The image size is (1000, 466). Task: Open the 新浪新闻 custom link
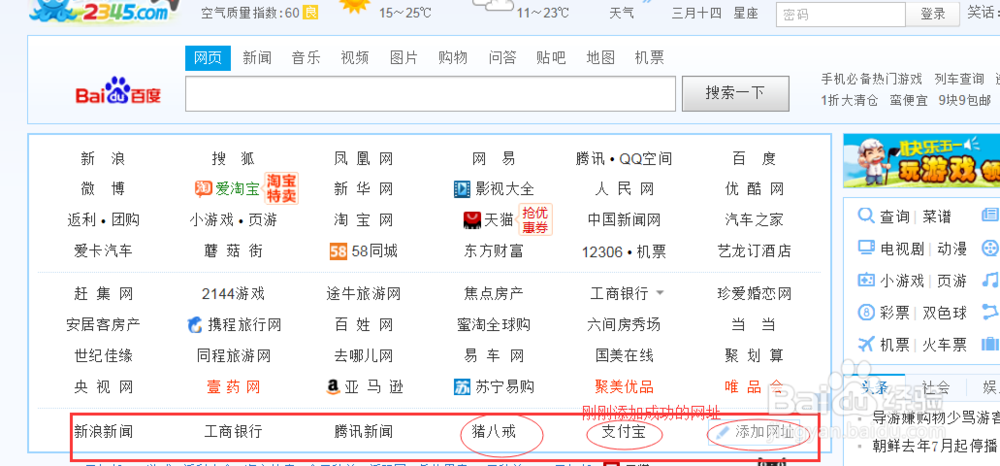[x=103, y=432]
